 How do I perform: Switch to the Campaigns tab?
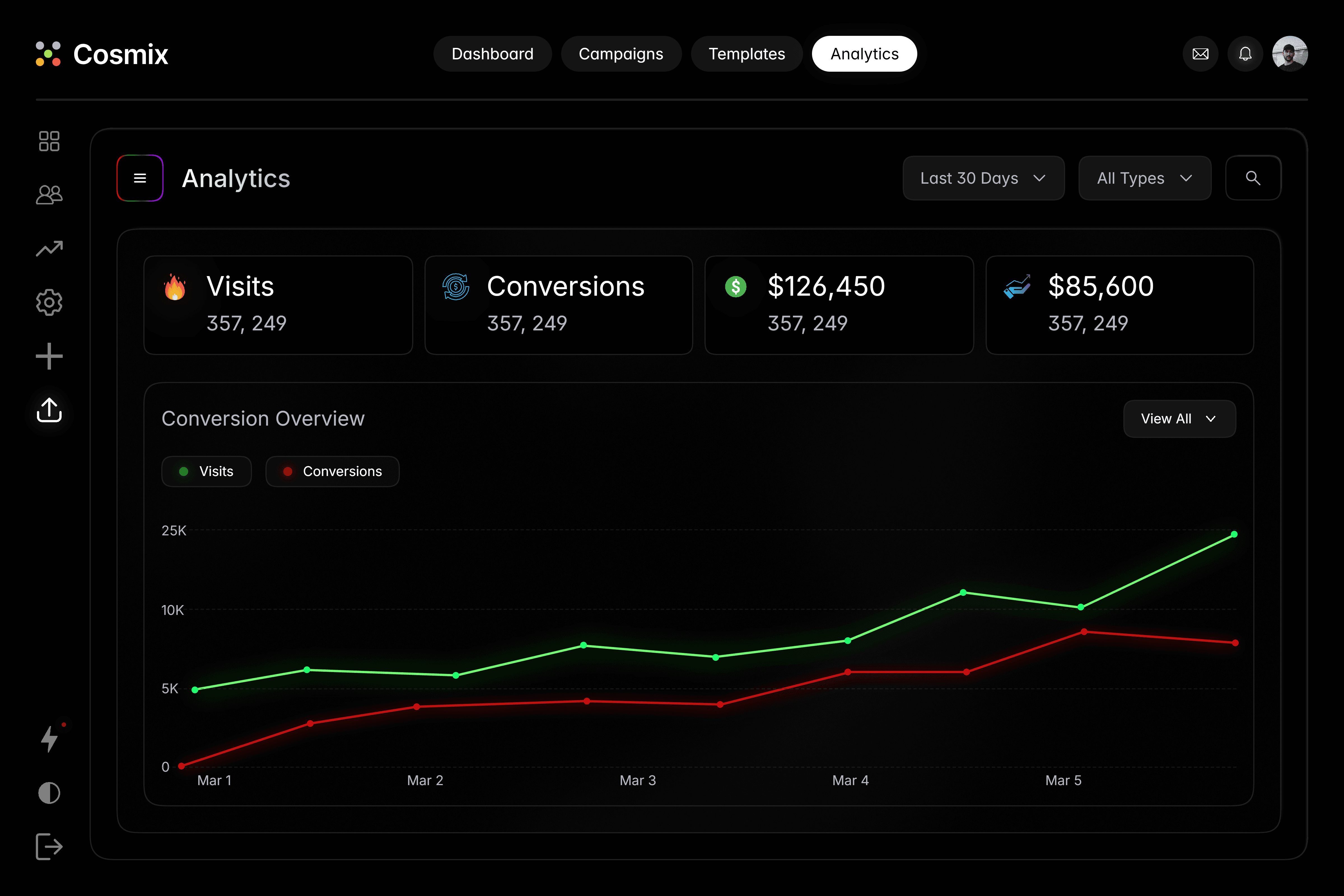pos(621,53)
